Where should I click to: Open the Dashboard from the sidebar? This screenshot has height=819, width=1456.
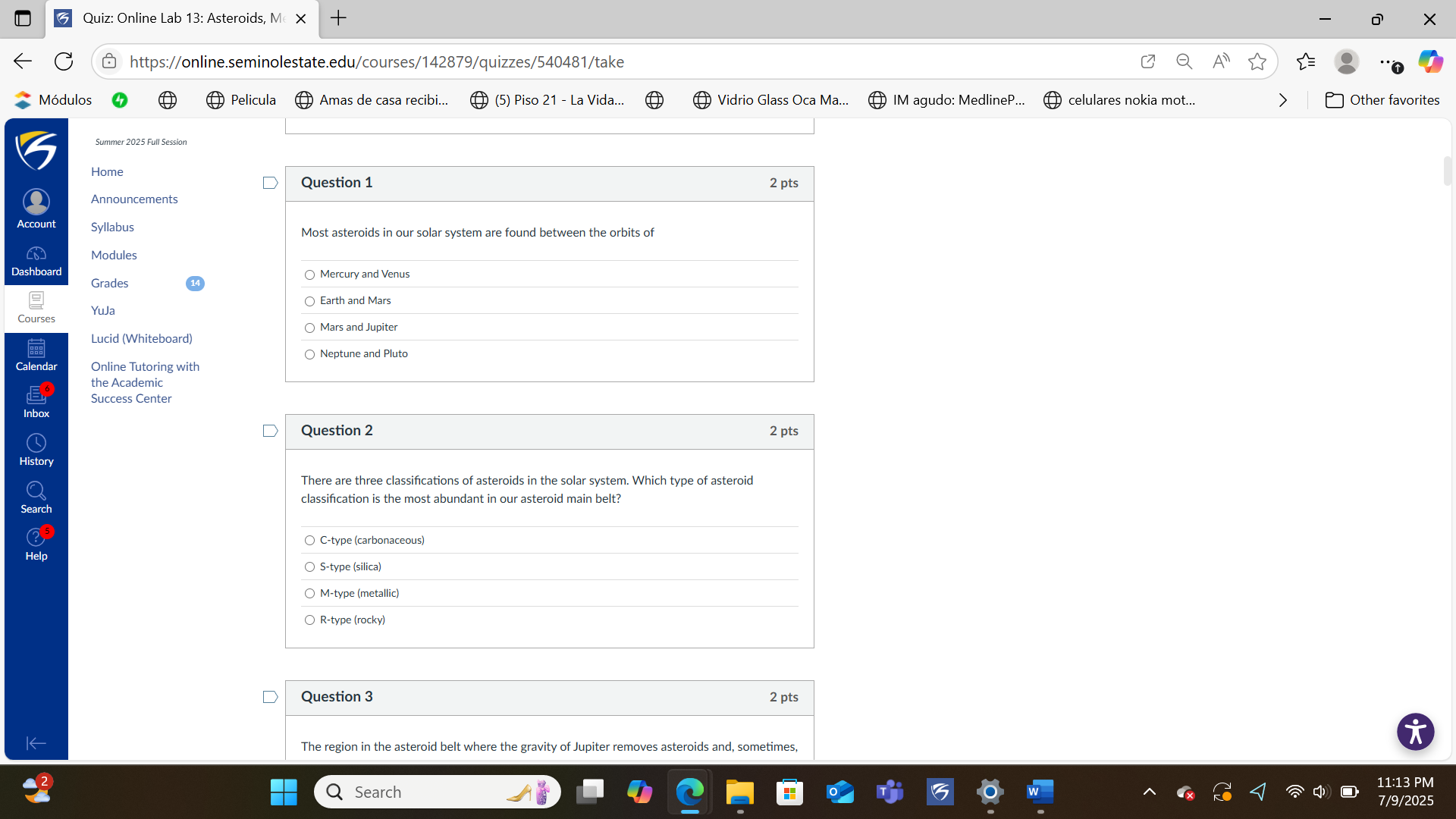point(36,261)
